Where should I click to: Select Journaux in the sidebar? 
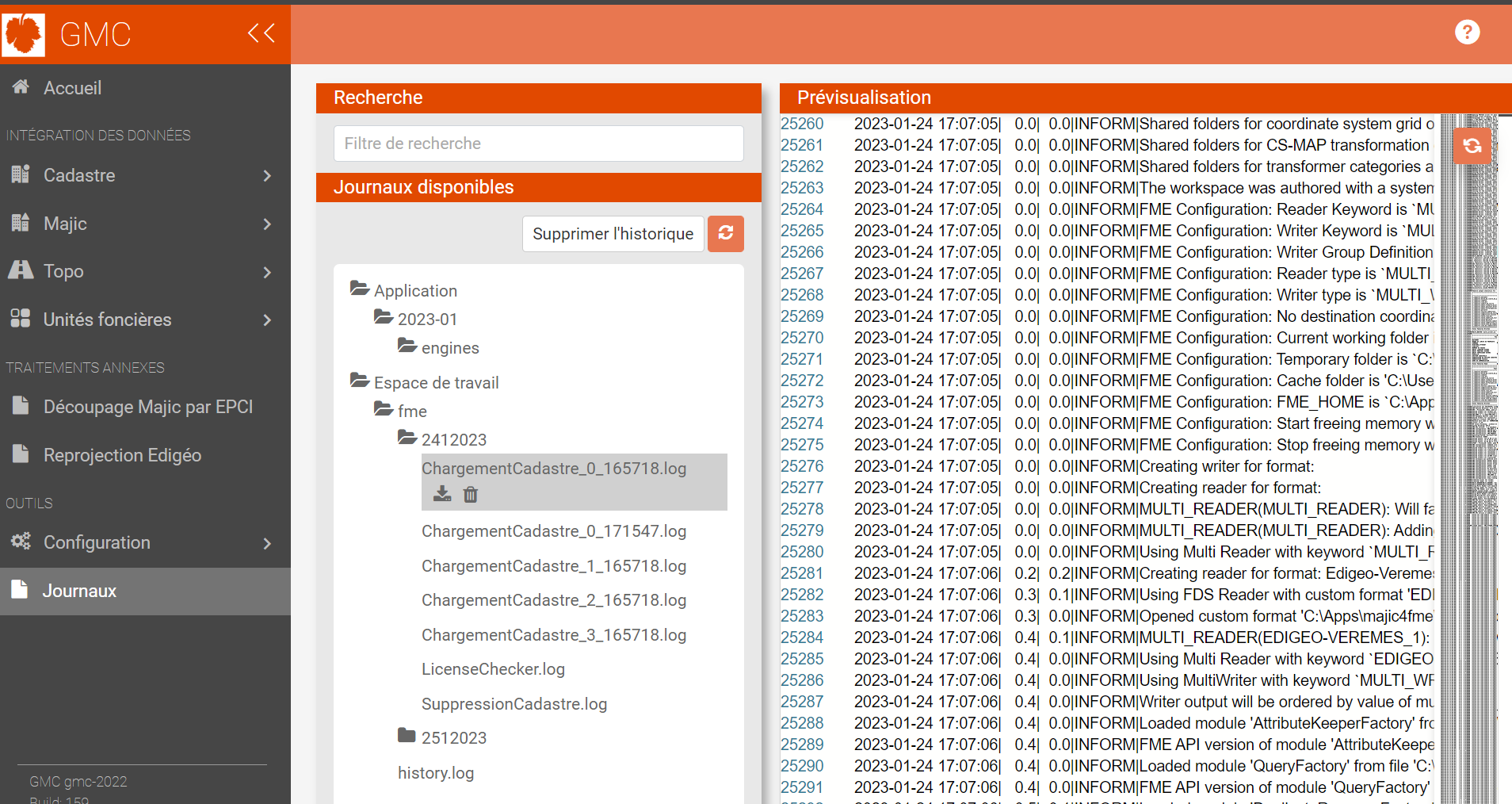coord(145,591)
